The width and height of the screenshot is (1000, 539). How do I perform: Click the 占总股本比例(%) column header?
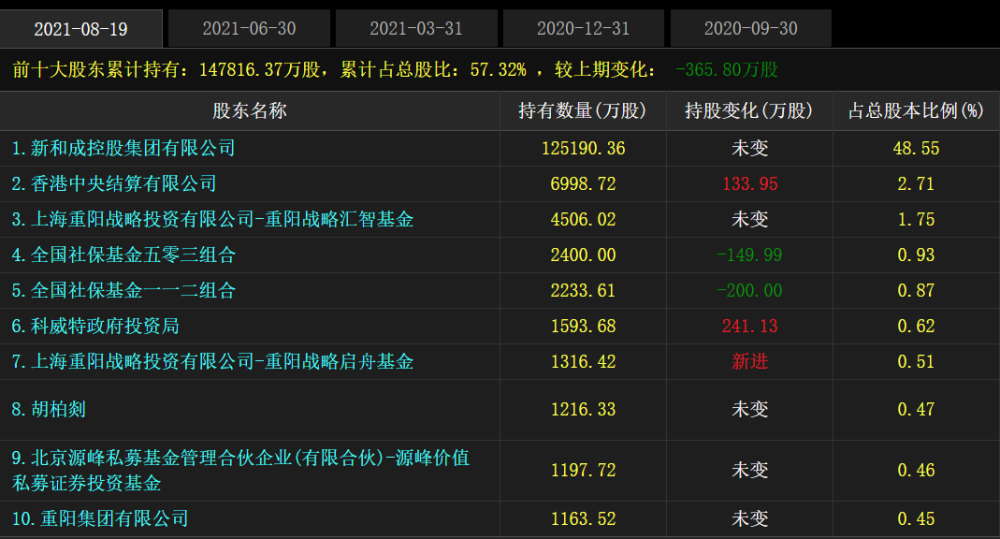coord(916,111)
